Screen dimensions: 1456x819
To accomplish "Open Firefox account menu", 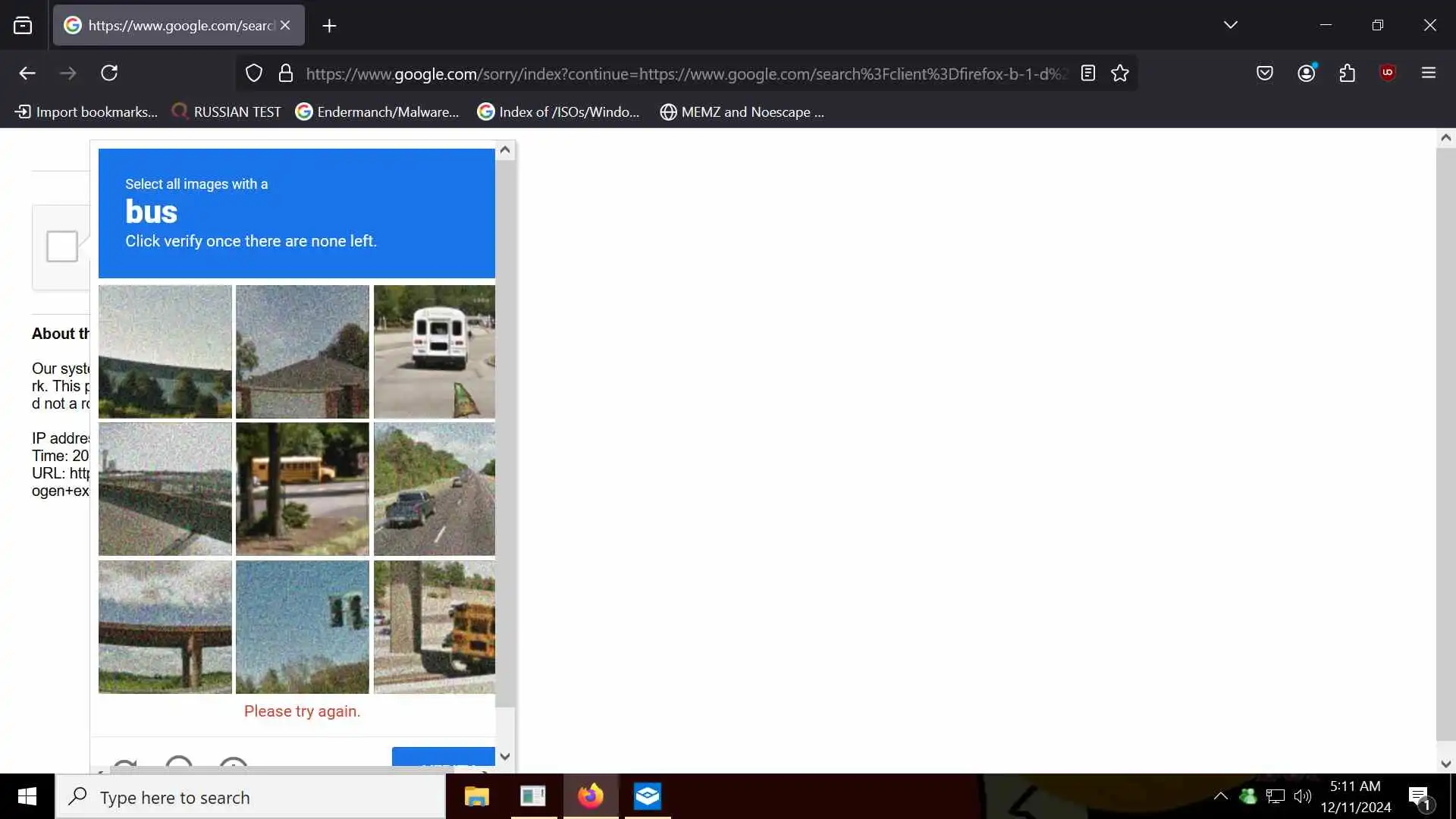I will coord(1306,73).
